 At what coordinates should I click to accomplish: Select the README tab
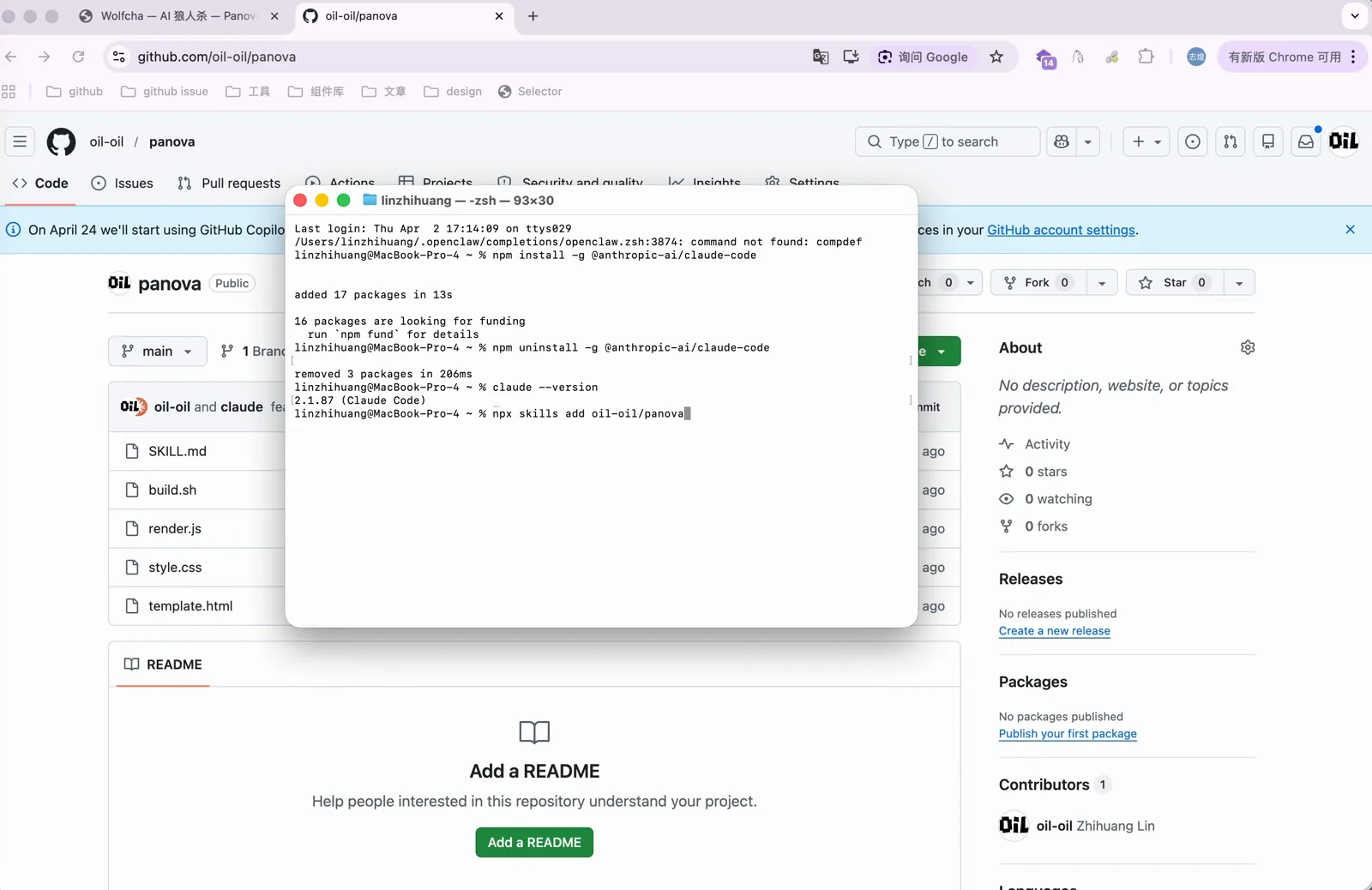pyautogui.click(x=163, y=664)
